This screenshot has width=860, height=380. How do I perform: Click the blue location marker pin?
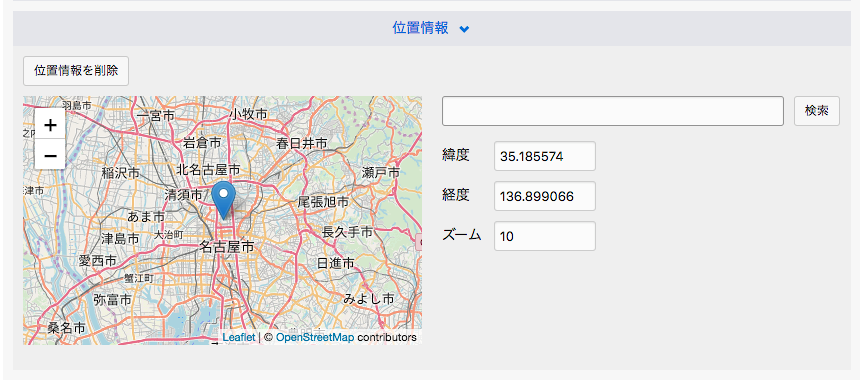pos(223,201)
